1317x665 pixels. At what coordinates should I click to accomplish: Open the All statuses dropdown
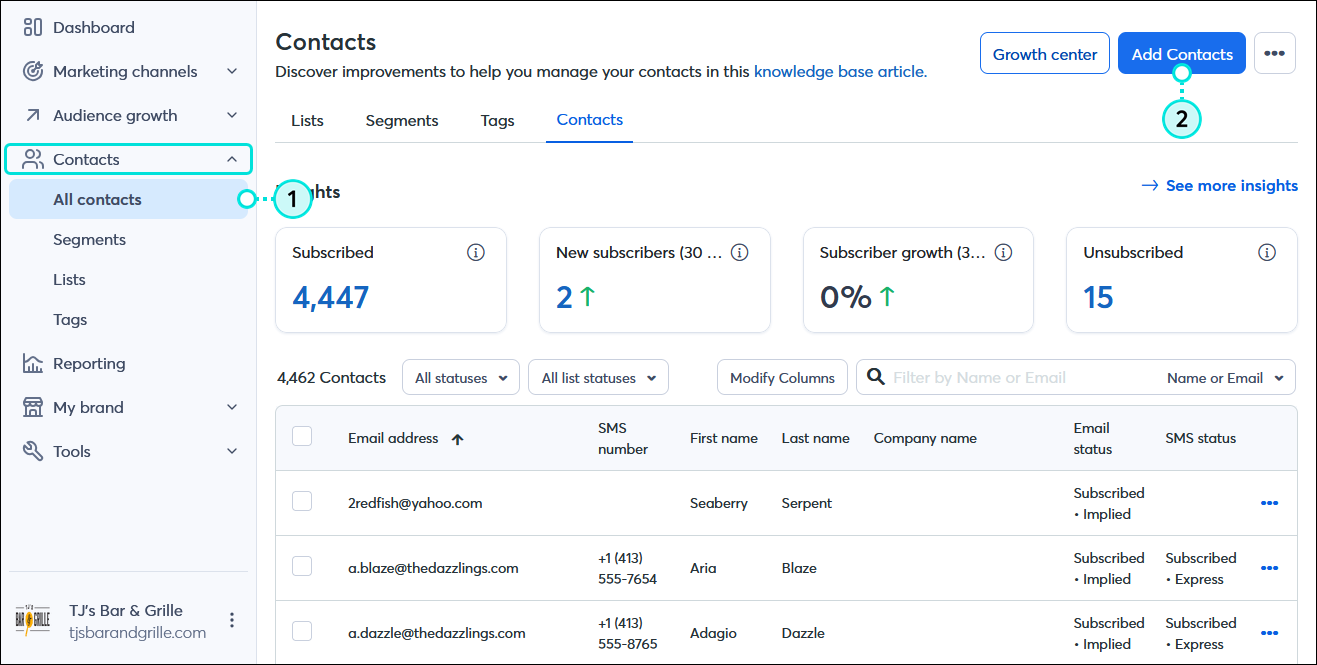pyautogui.click(x=461, y=378)
